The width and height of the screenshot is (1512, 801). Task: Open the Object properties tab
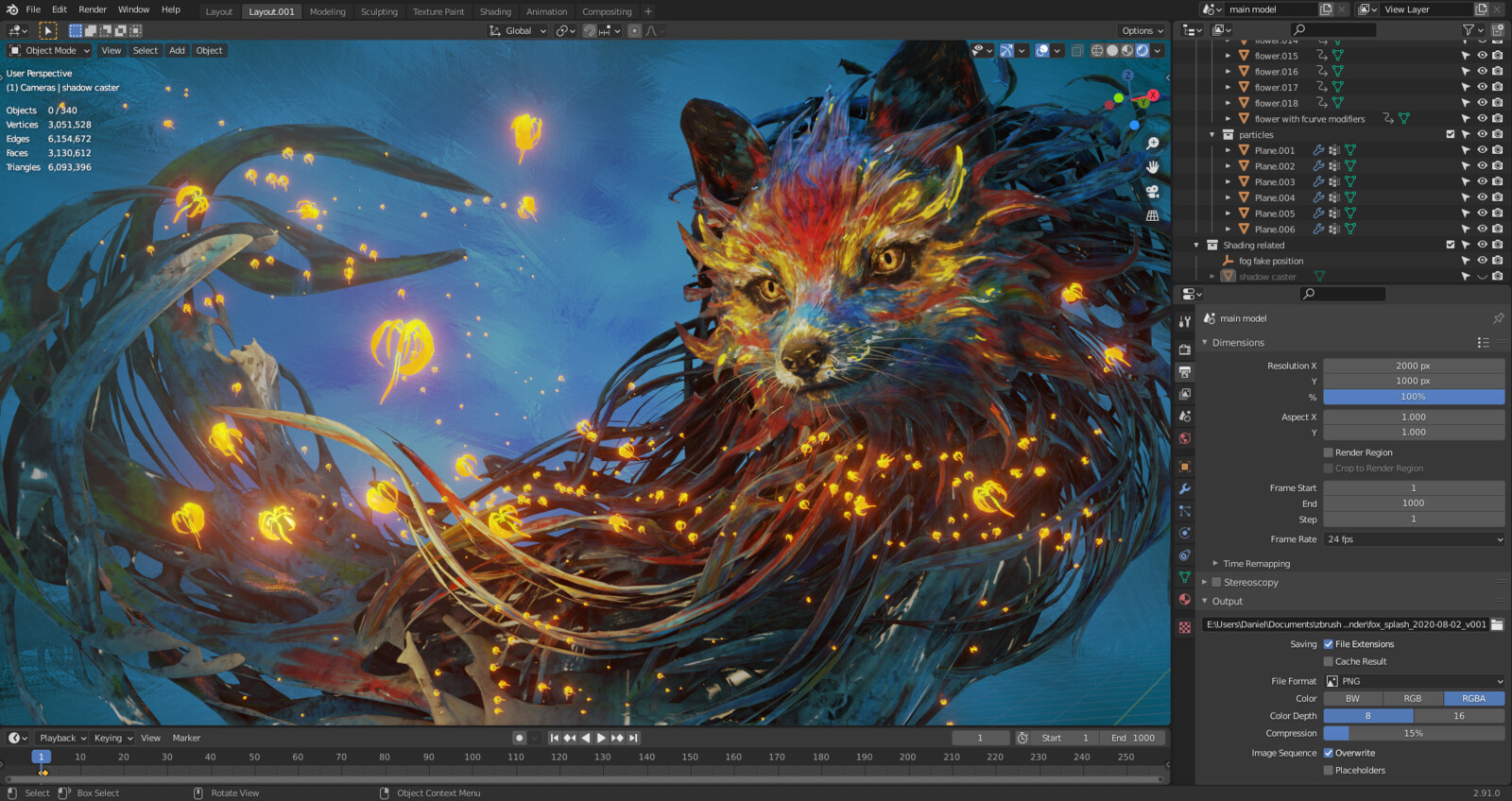click(x=1184, y=467)
